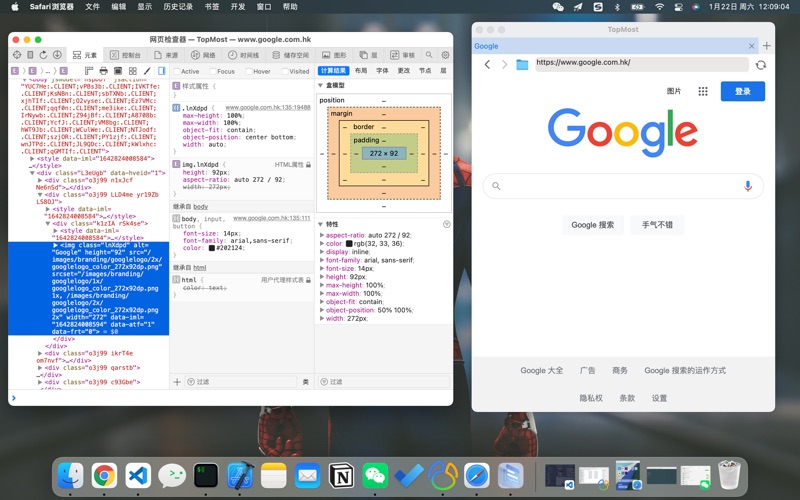Expand the div with class o3j99 qarstb
800x500 pixels.
click(x=41, y=368)
